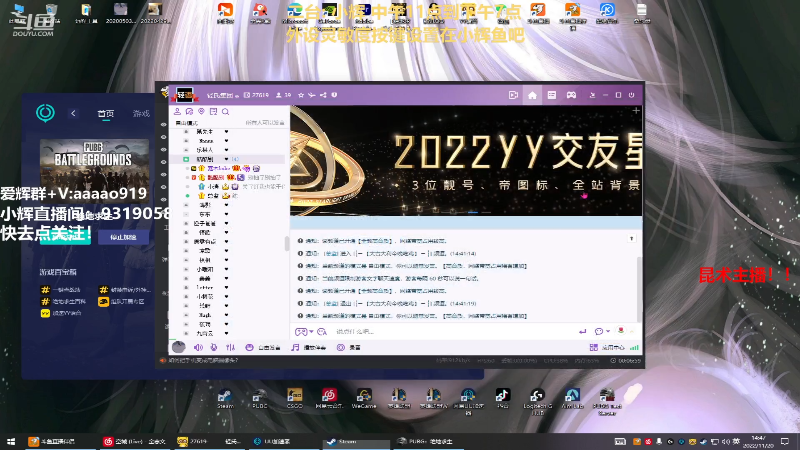Click the paper plane invite icon
Screen dimensions: 800x450
tap(312, 95)
